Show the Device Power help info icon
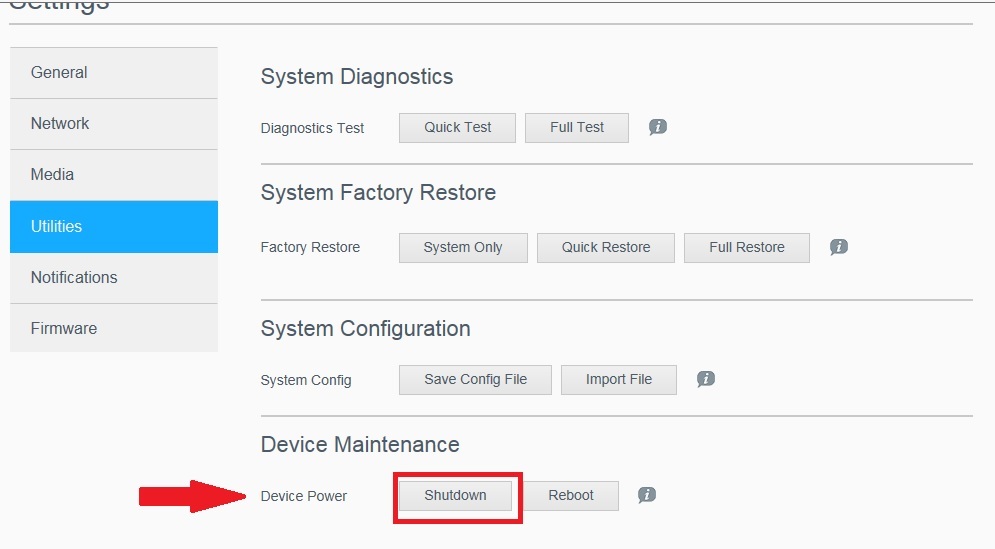 click(647, 495)
